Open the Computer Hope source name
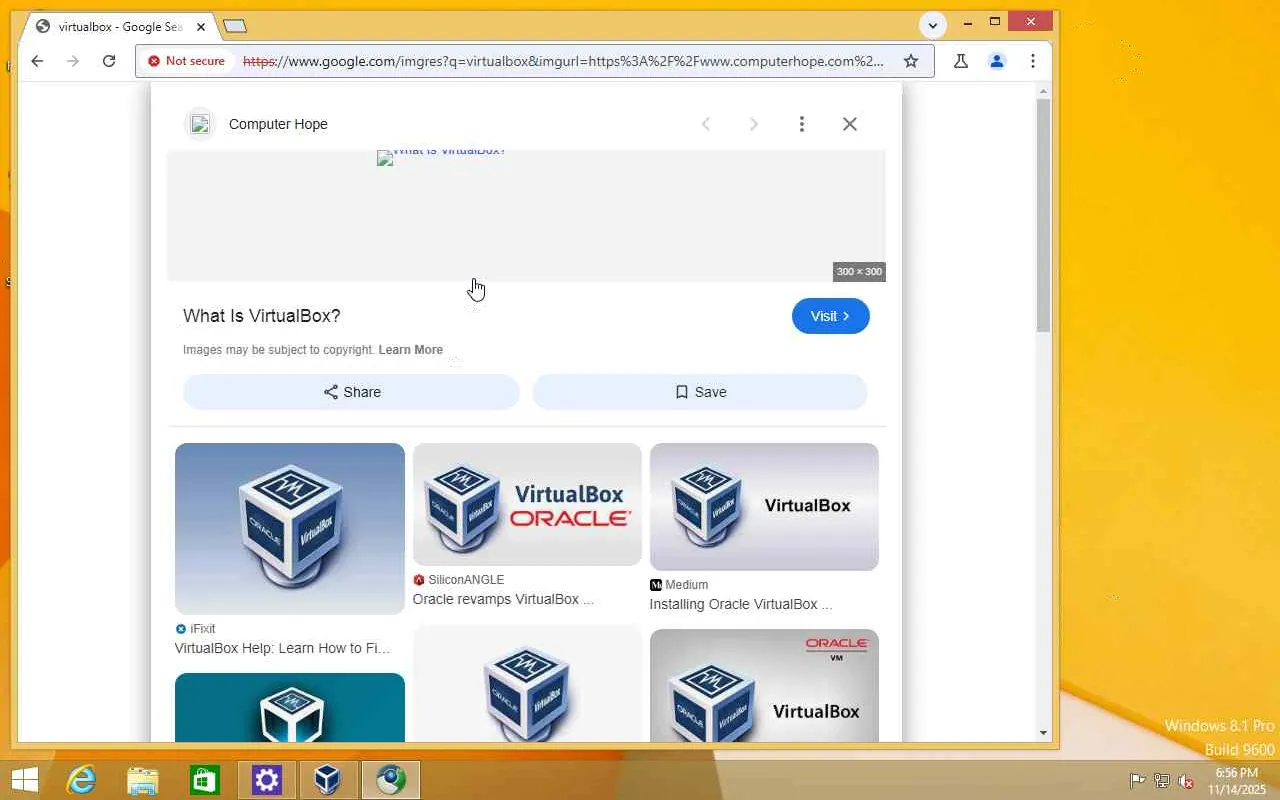The image size is (1280, 800). tap(278, 124)
